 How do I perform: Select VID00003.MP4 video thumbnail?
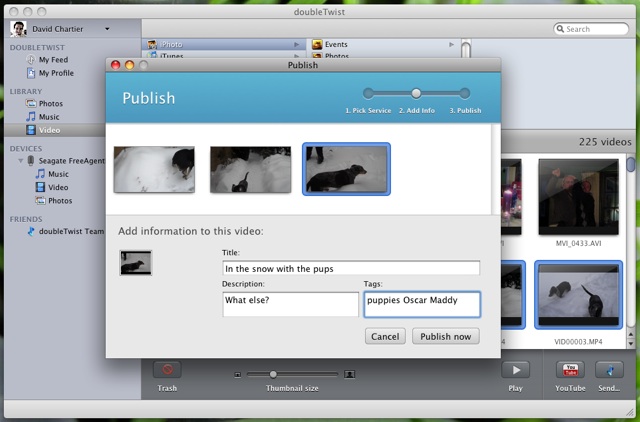click(578, 295)
